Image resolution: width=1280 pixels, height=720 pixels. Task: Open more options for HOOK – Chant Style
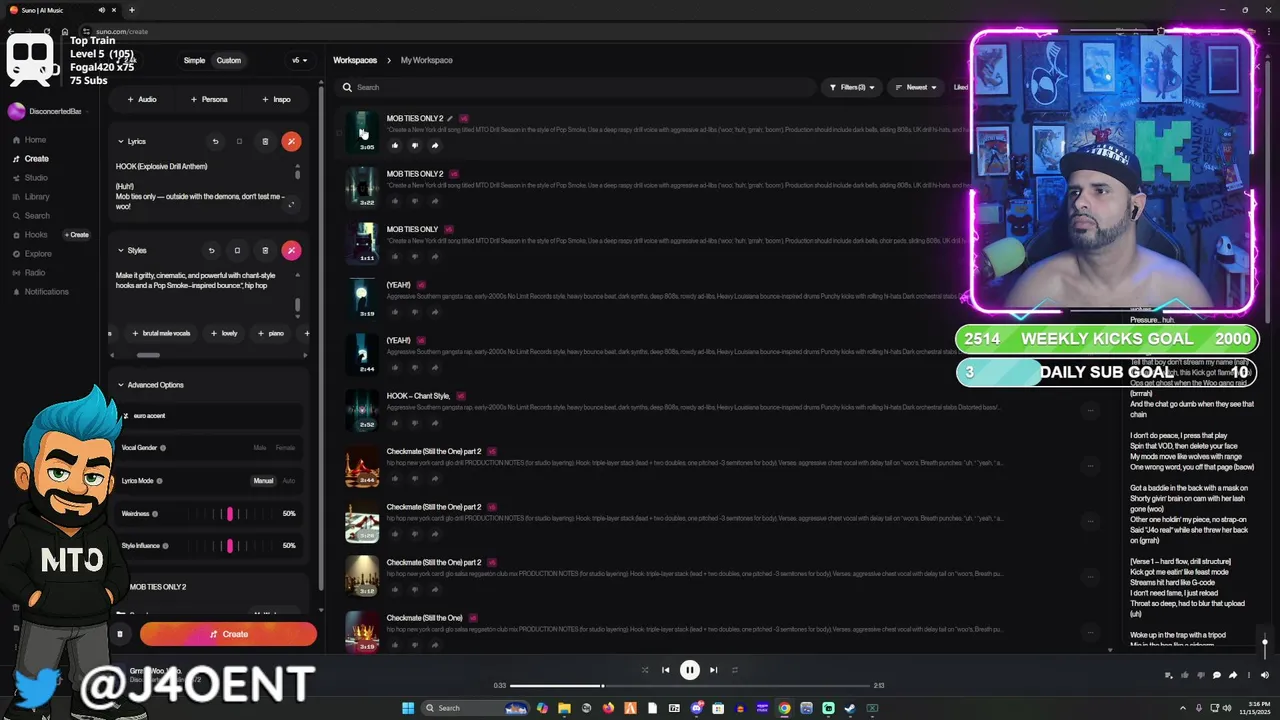pyautogui.click(x=1091, y=410)
